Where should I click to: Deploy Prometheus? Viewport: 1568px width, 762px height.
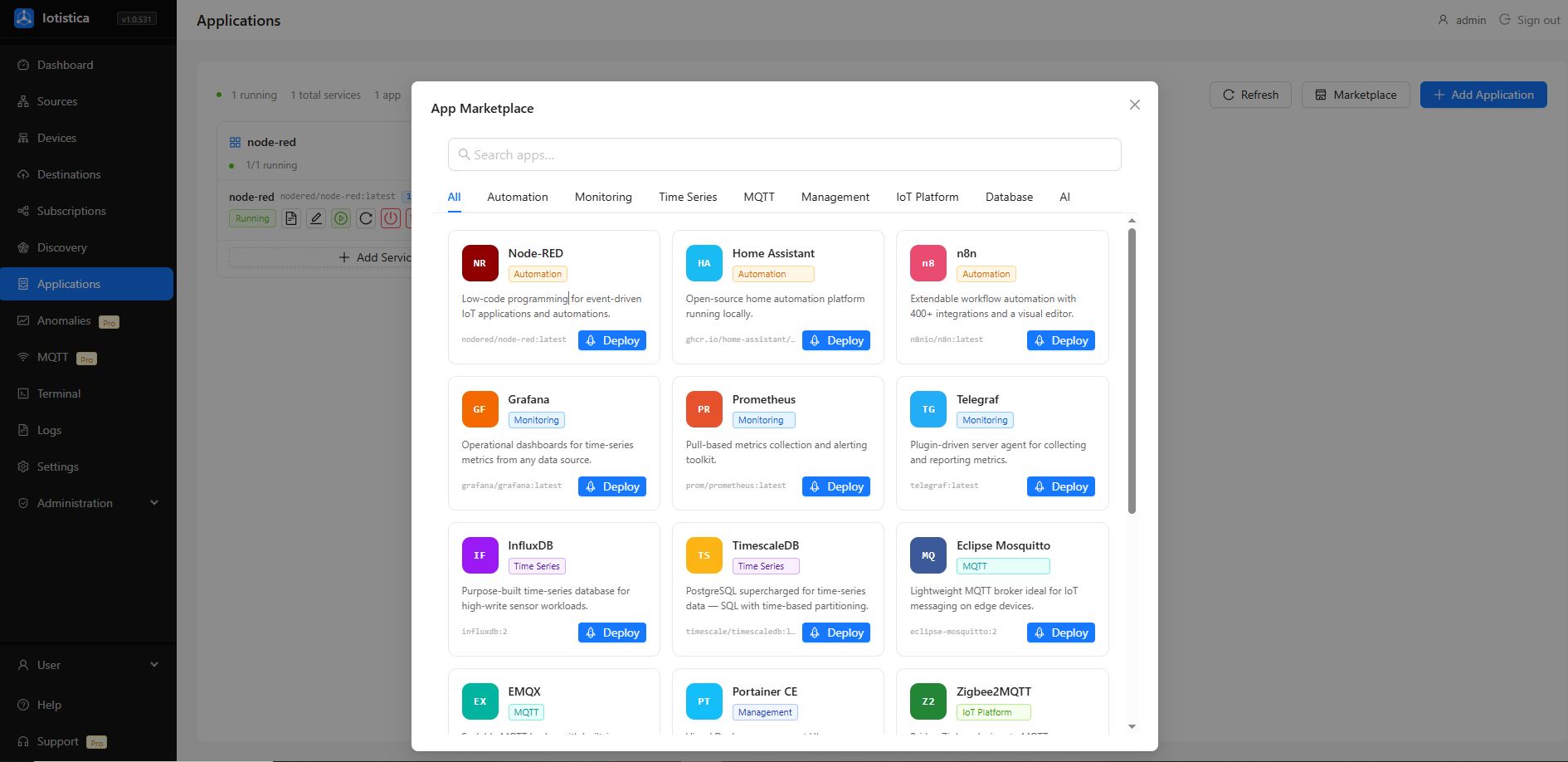[x=836, y=486]
